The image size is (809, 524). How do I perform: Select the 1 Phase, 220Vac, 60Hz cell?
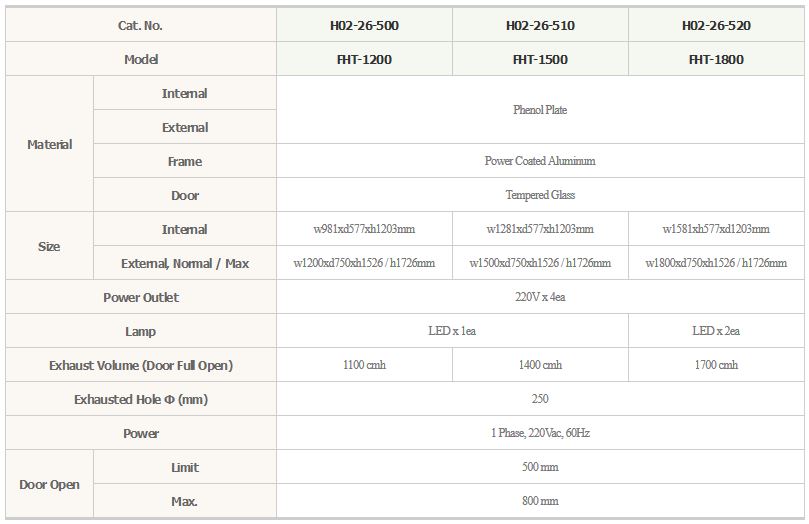pos(540,433)
